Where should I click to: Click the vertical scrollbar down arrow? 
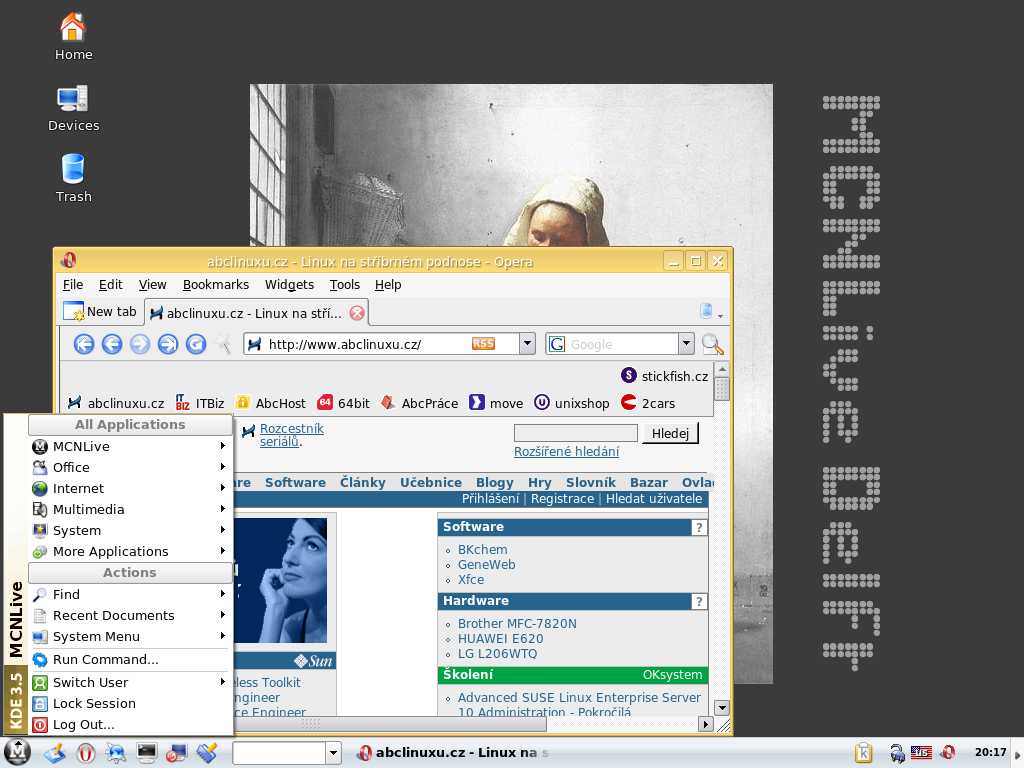pos(722,708)
